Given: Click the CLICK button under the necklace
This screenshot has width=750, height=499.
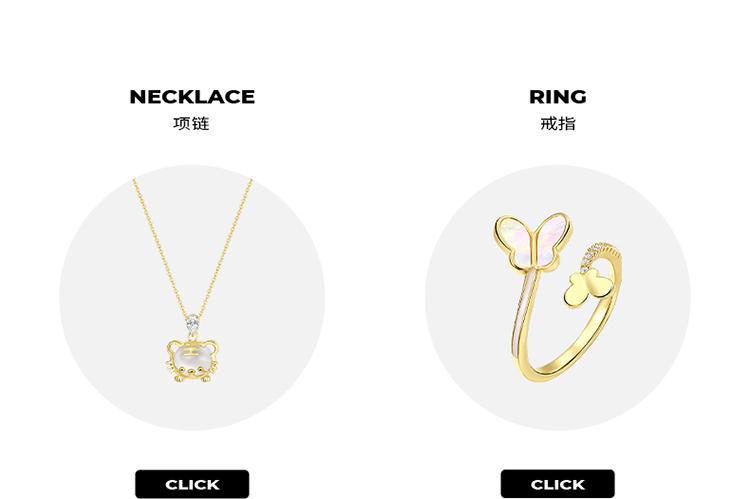Looking at the screenshot, I should [x=192, y=484].
